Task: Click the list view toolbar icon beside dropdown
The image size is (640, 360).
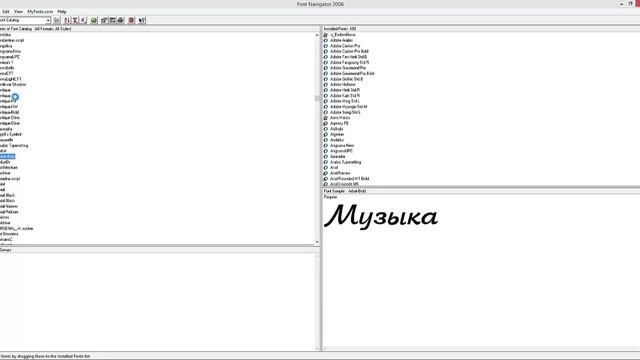Action: 57,20
